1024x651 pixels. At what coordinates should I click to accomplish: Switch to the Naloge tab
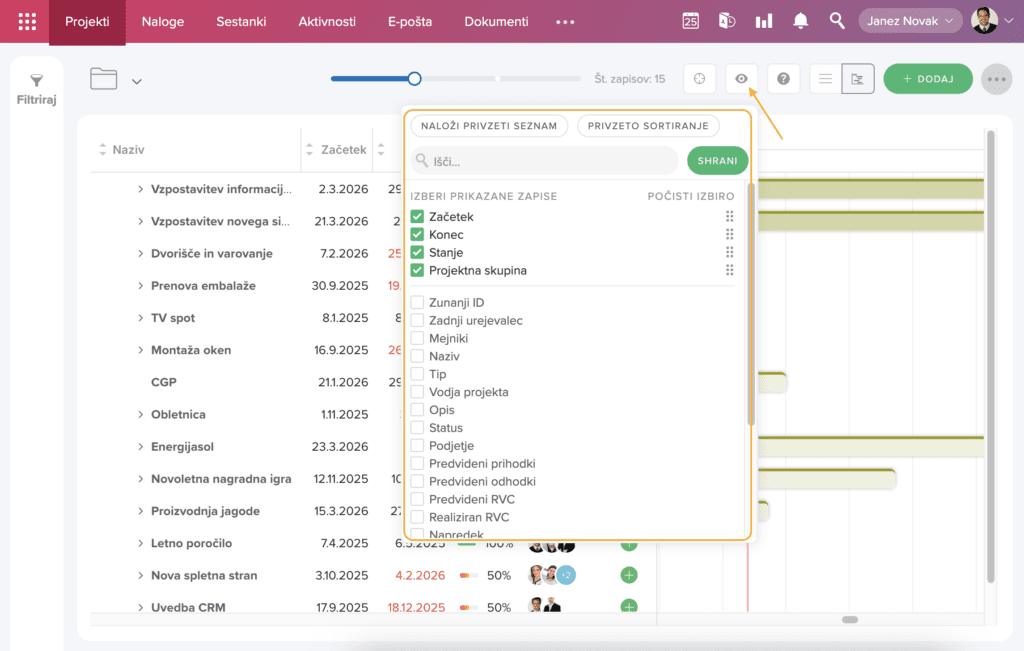[x=162, y=21]
